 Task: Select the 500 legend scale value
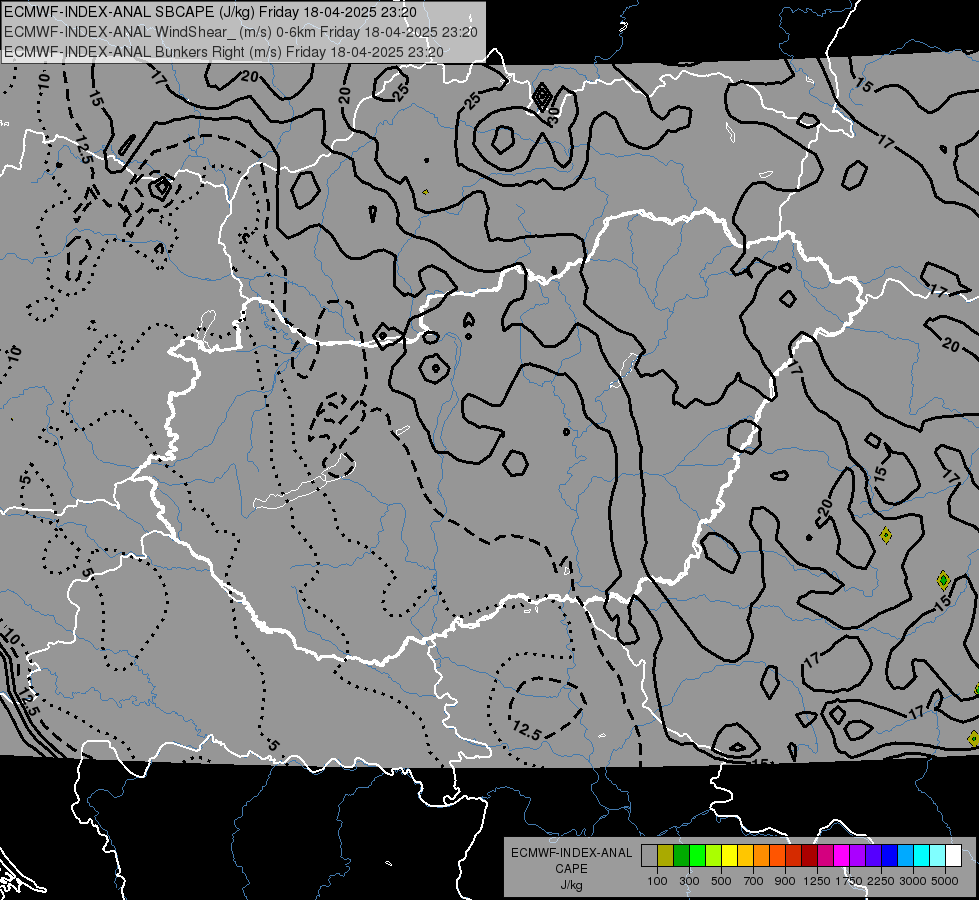tap(721, 881)
